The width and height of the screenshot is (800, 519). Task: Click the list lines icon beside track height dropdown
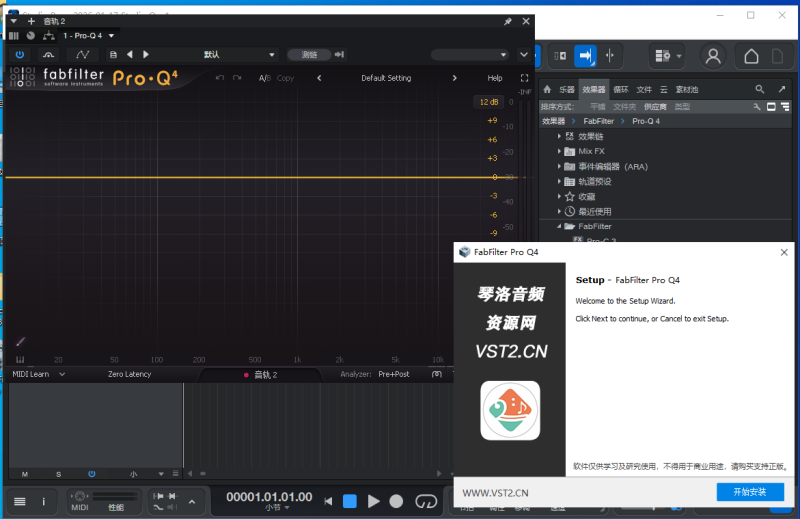tap(176, 474)
